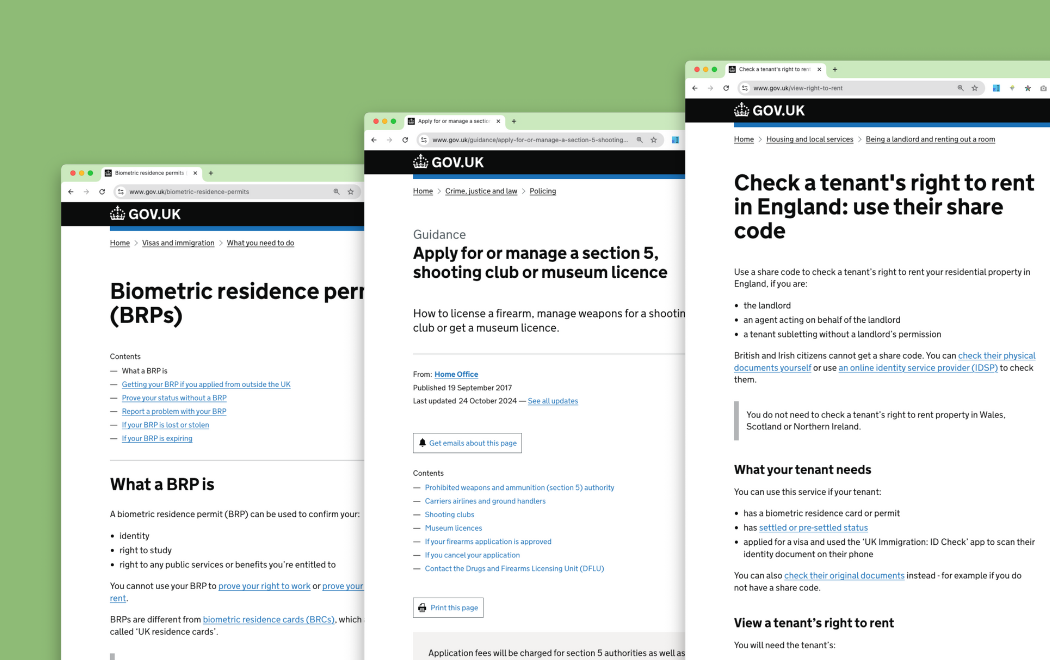Click the address bar showing view-right-to-rent URL
The image size is (1050, 660).
pyautogui.click(x=850, y=88)
